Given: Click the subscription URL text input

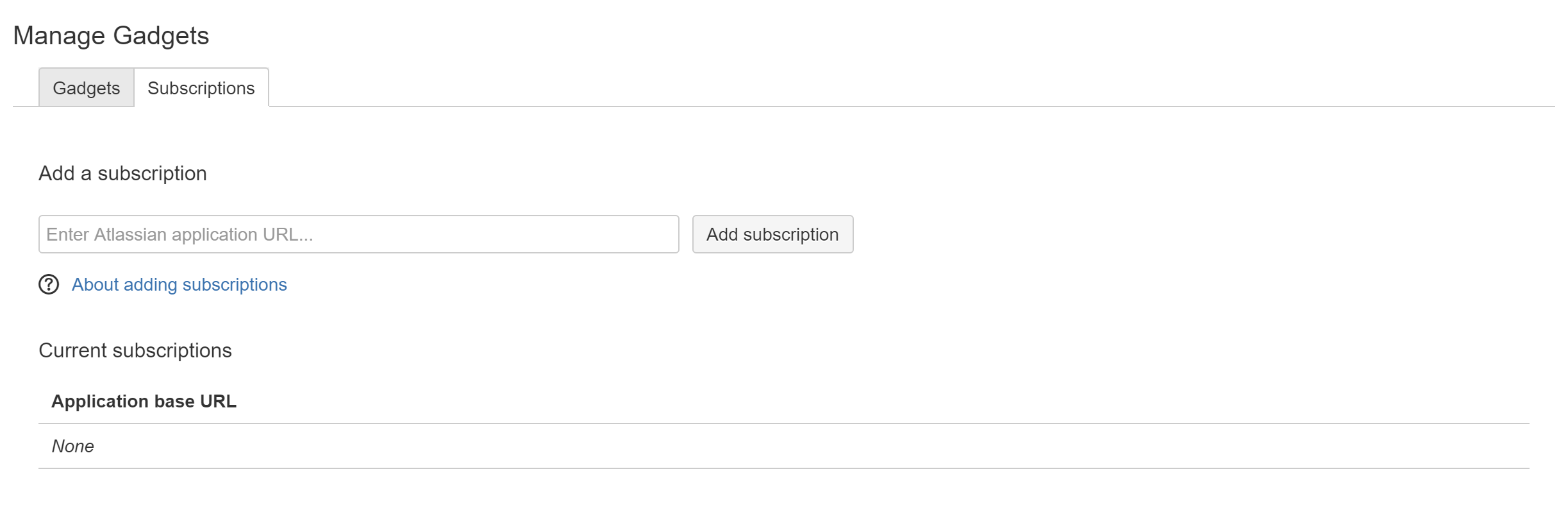Looking at the screenshot, I should click(358, 234).
